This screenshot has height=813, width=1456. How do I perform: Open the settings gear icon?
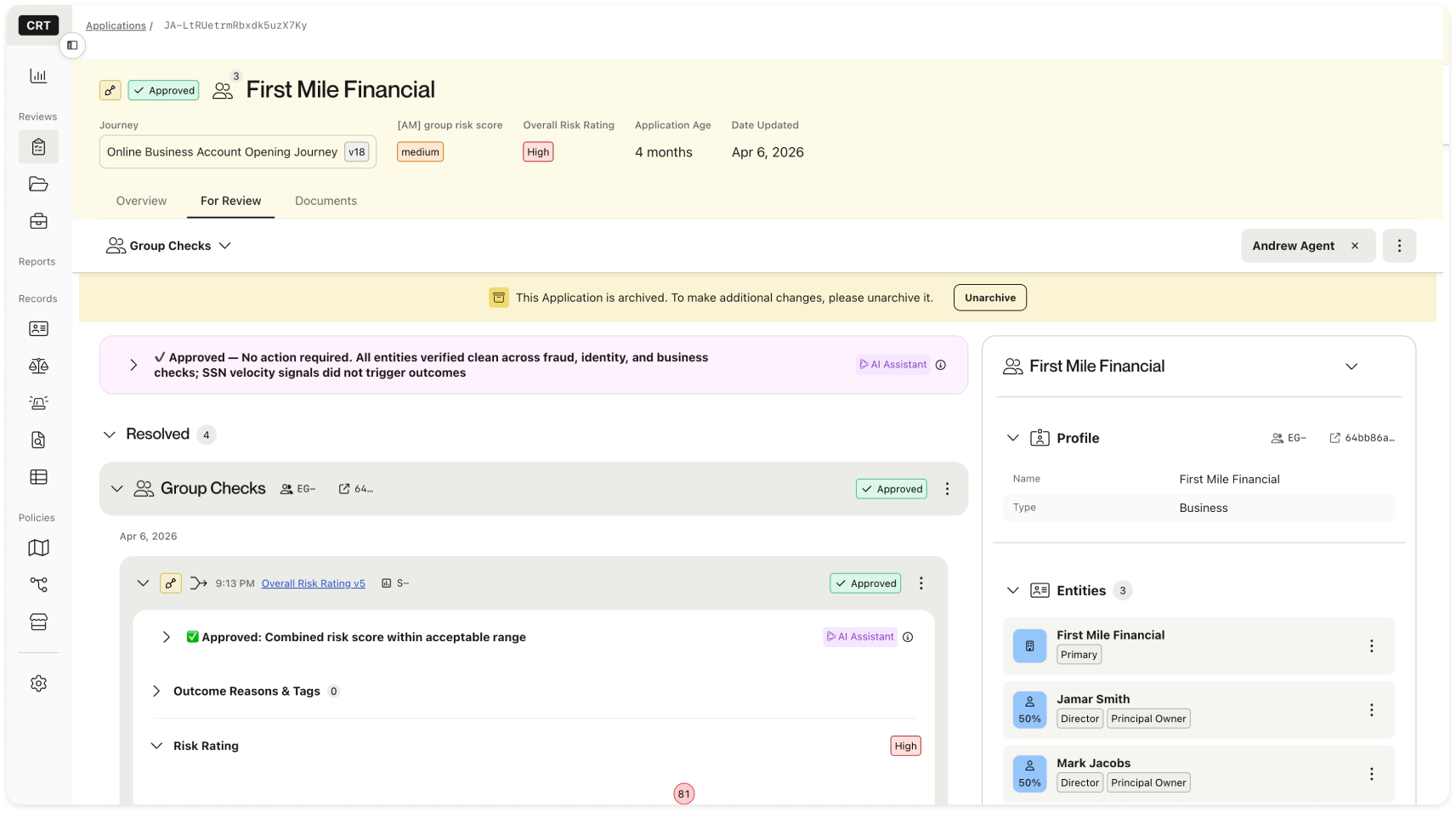pyautogui.click(x=38, y=684)
